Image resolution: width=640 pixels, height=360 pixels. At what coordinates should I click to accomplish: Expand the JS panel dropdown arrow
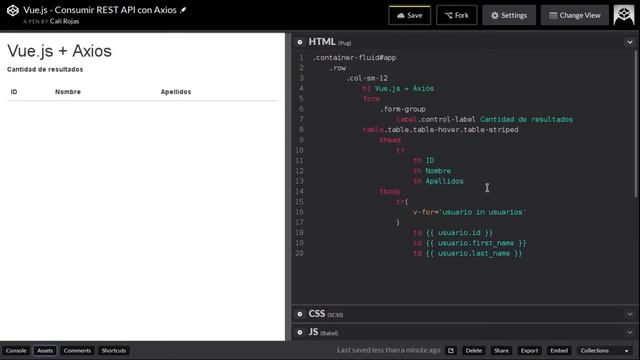click(x=630, y=332)
